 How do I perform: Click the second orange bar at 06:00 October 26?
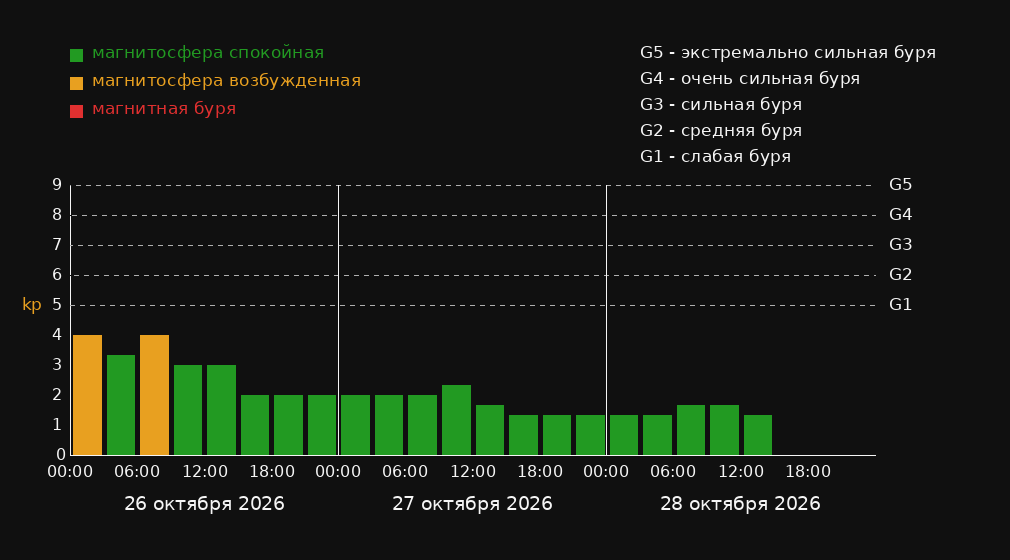[x=155, y=395]
